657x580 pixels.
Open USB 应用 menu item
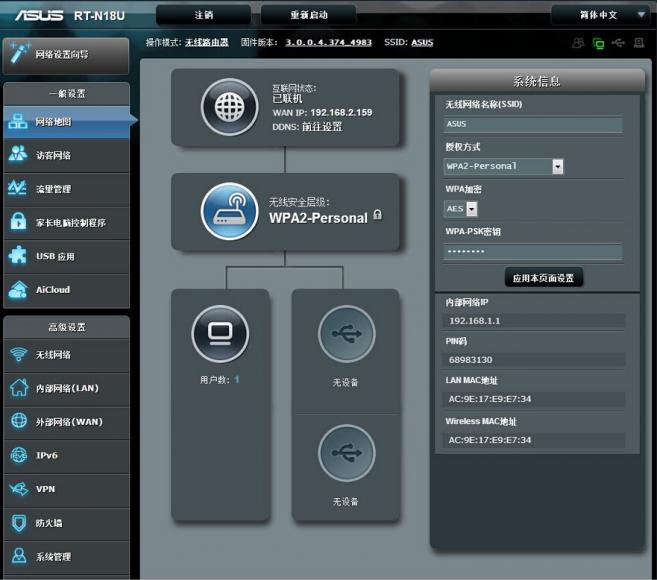pyautogui.click(x=66, y=256)
